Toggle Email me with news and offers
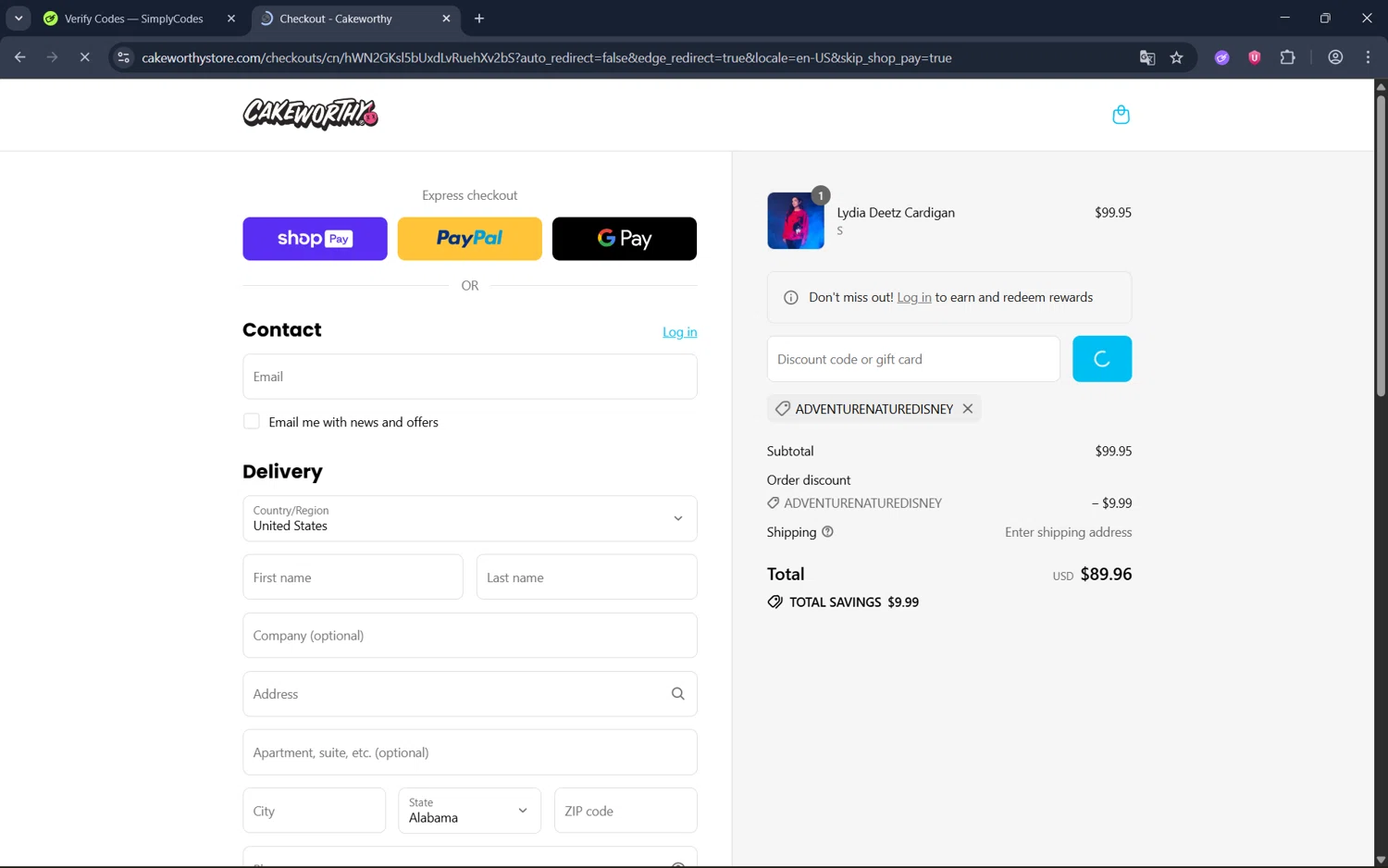The height and width of the screenshot is (868, 1388). tap(252, 421)
